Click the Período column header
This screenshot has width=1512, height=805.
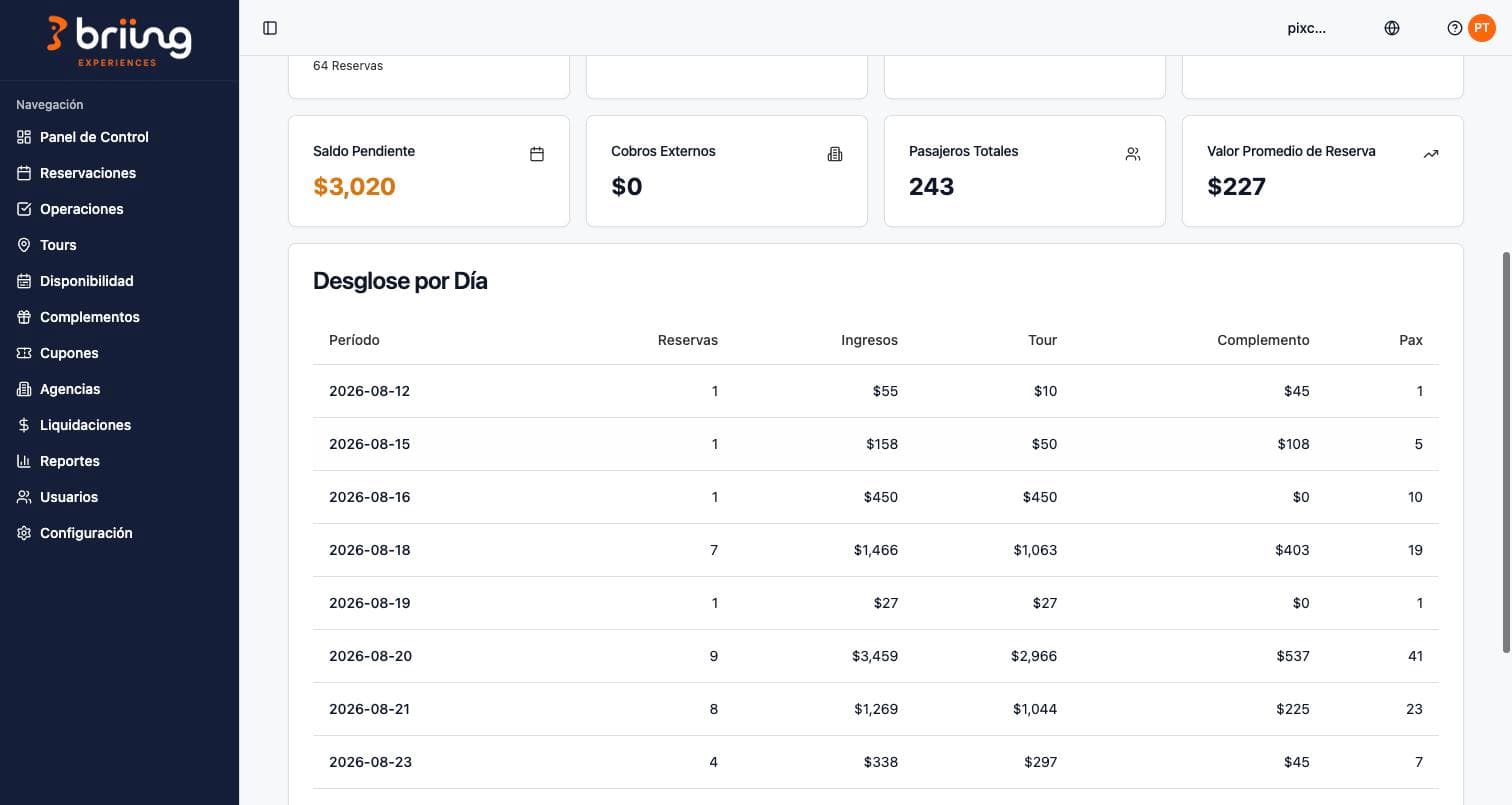[x=354, y=340]
